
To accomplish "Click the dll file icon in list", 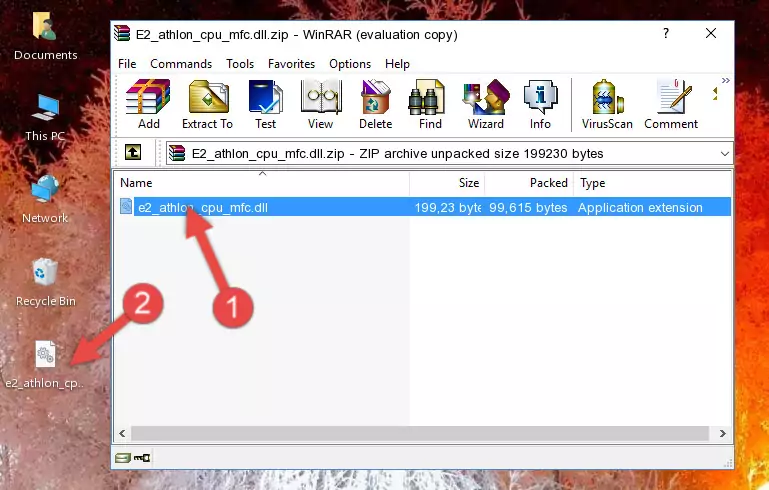I will pyautogui.click(x=126, y=206).
